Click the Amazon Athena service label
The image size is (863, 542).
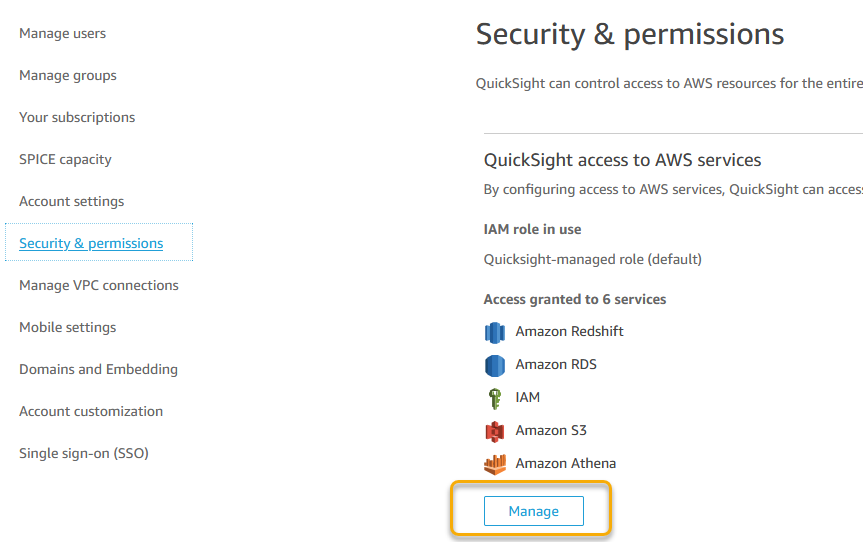(x=565, y=464)
